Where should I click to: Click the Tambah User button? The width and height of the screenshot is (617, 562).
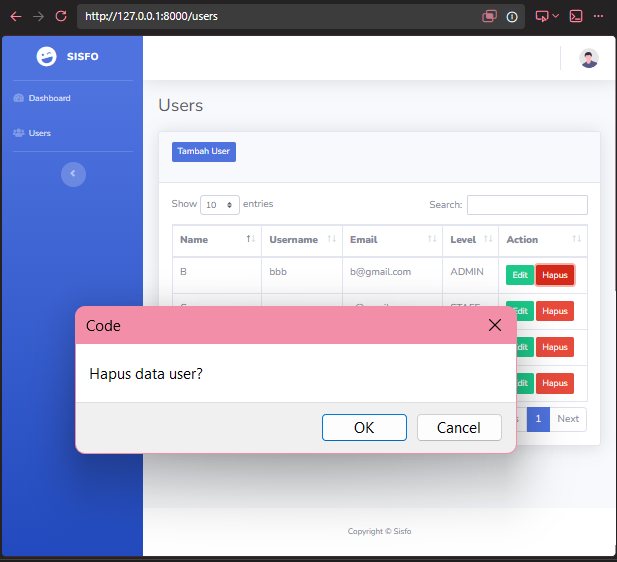(204, 152)
